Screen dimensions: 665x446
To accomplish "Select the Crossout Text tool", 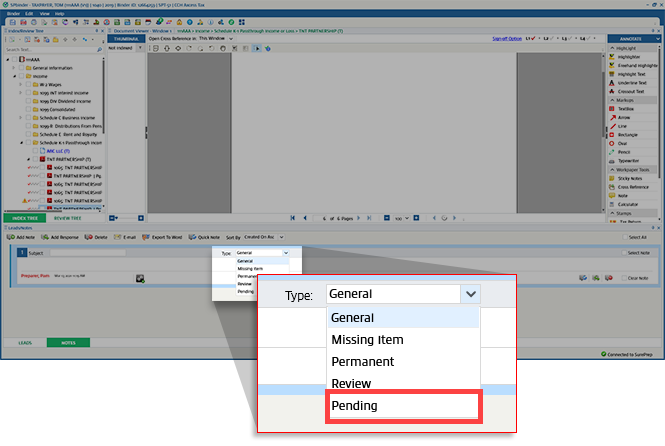I will pyautogui.click(x=631, y=91).
